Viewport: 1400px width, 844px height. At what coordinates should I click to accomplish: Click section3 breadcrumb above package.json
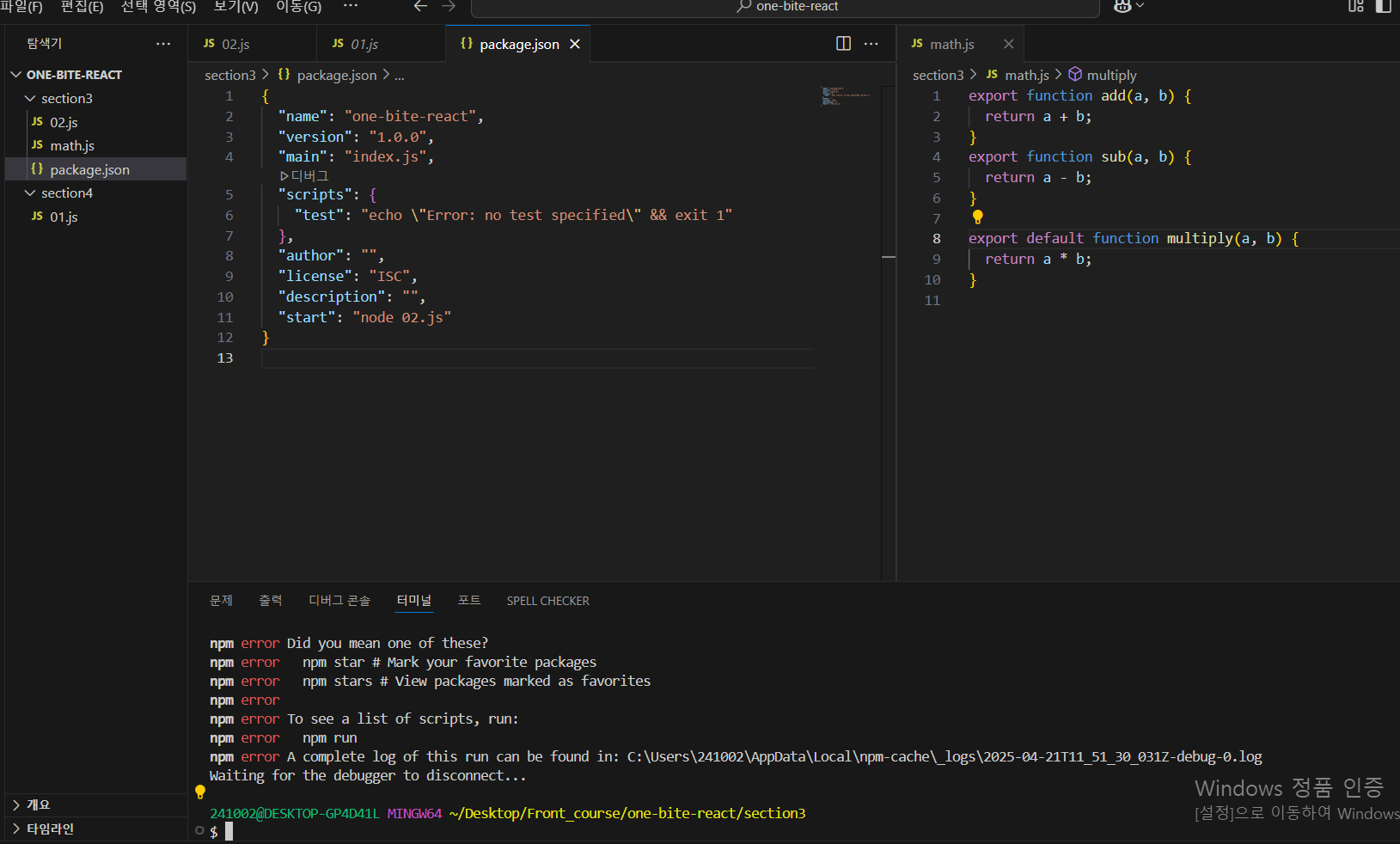pos(230,76)
